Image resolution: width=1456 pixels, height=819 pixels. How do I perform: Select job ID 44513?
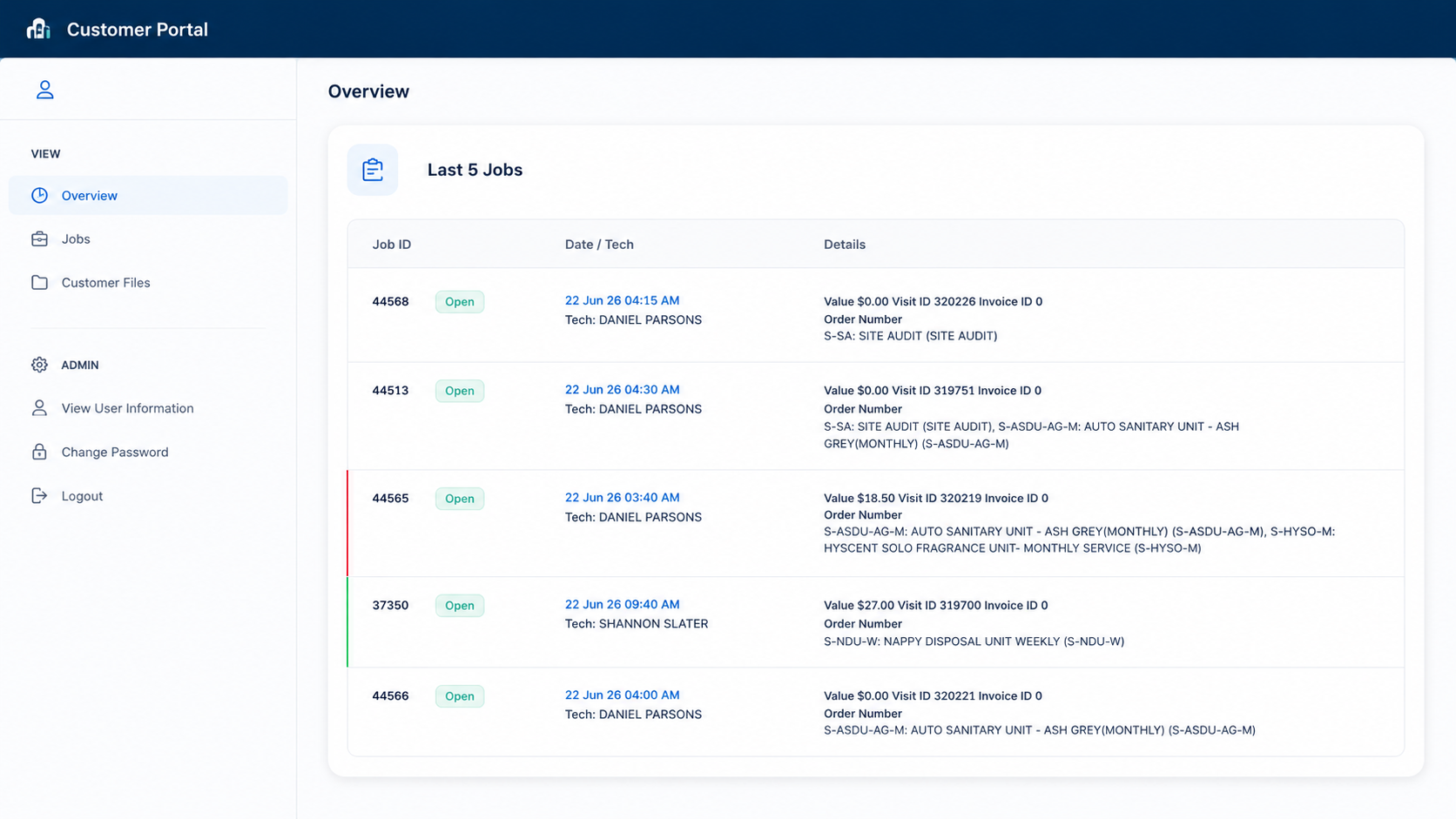390,391
